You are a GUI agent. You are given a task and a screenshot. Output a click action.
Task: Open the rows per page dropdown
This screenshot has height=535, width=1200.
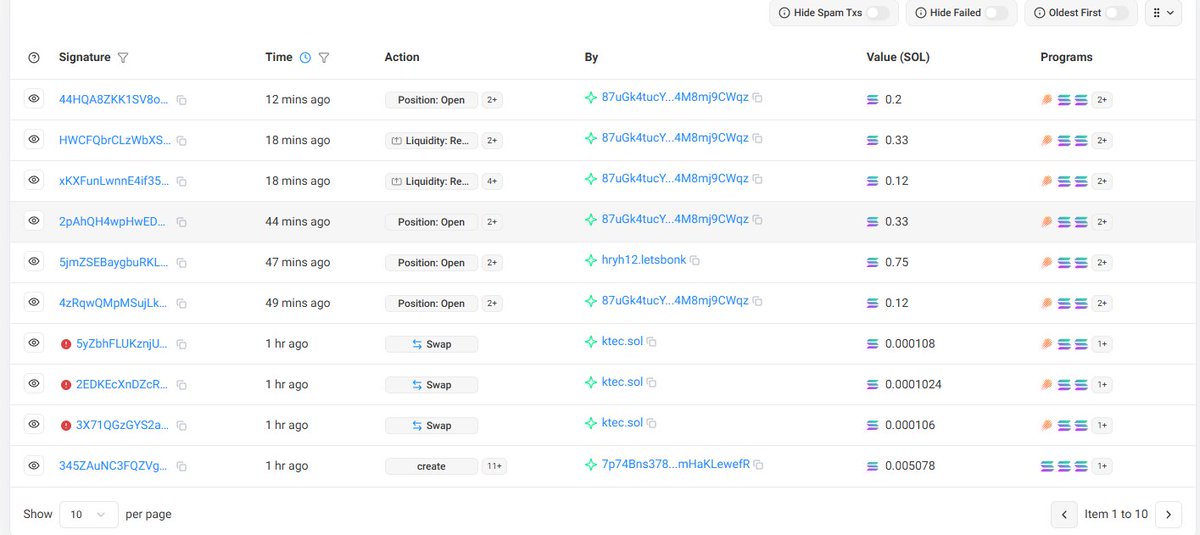coord(88,514)
